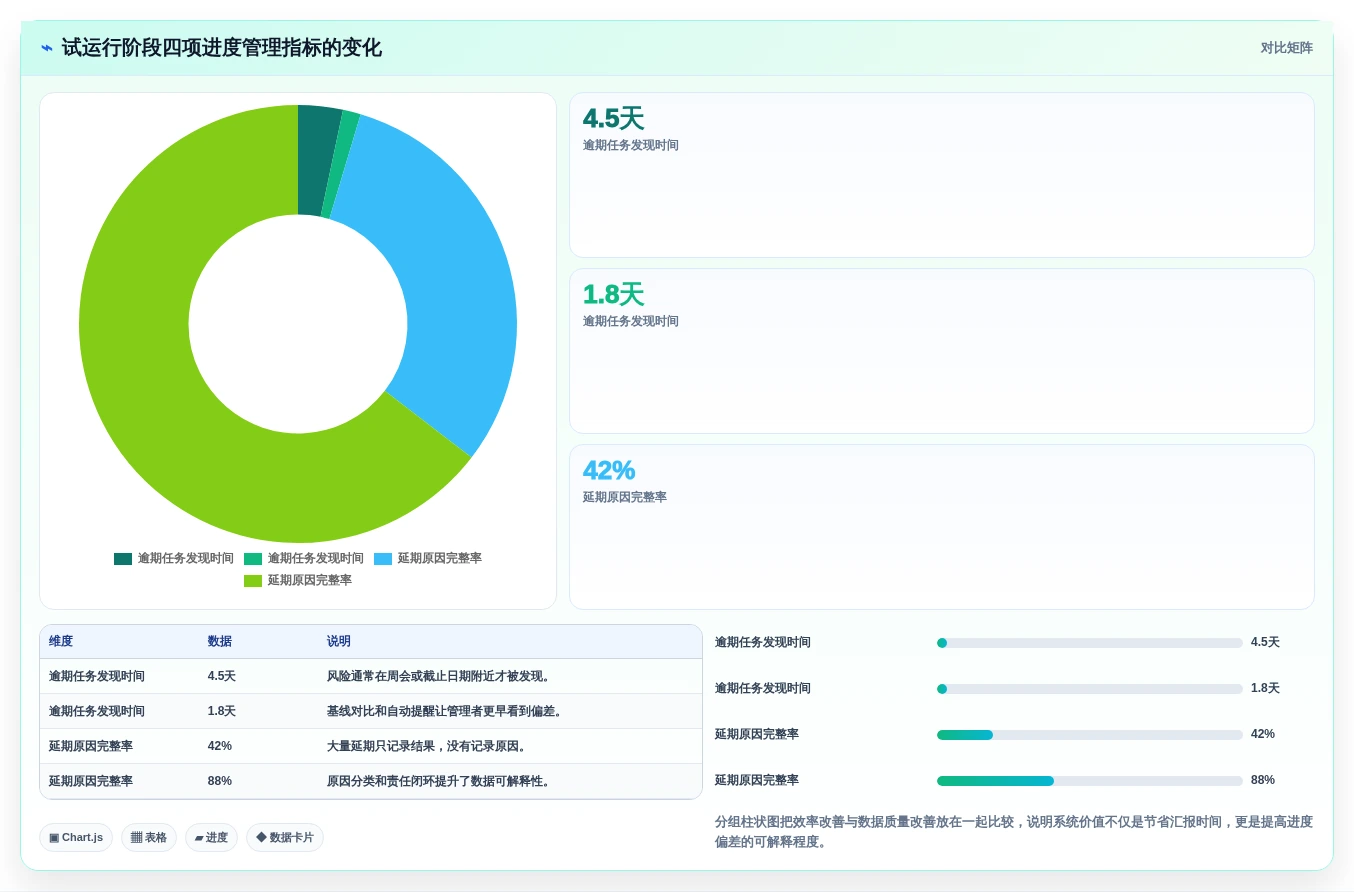Screen dimensions: 1354x892
Task: Click the progress bar for 42%
Action: click(x=1090, y=735)
